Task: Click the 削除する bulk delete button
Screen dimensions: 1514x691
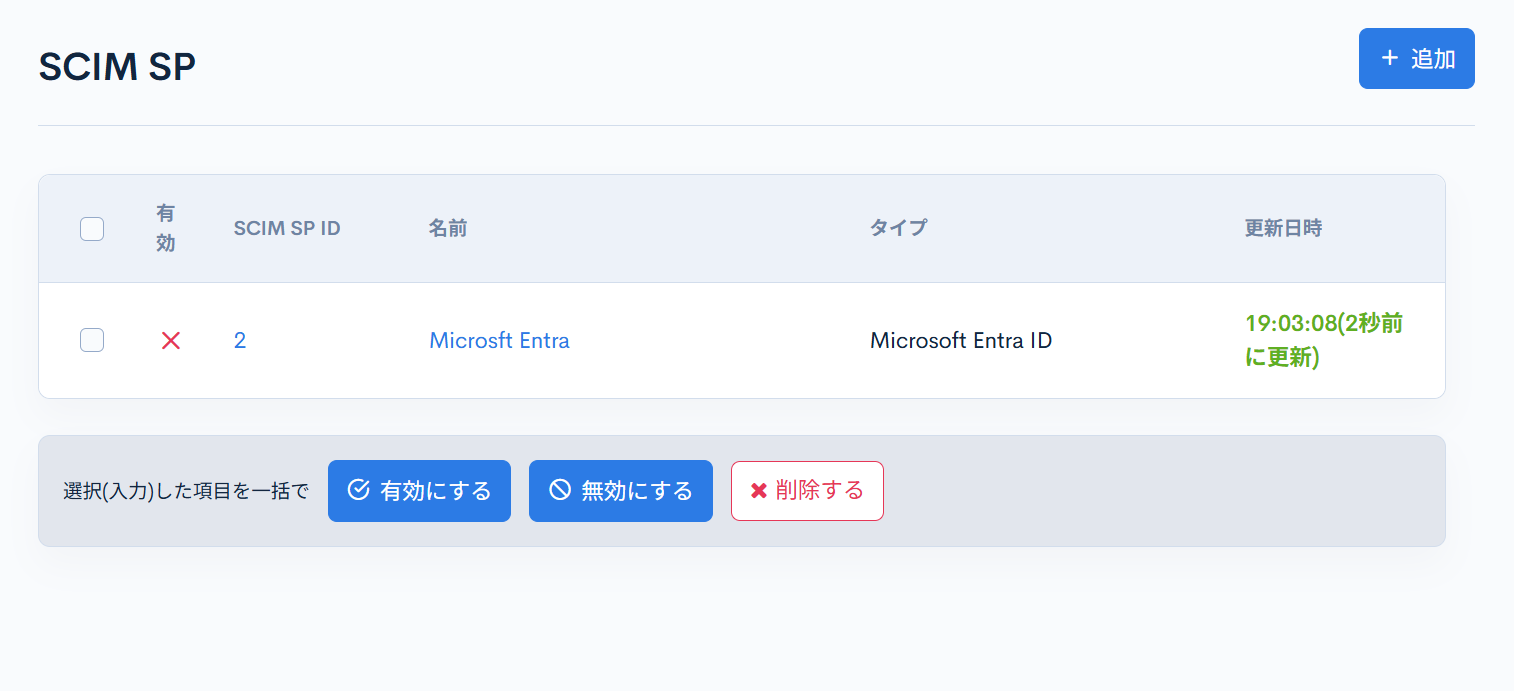Action: (807, 490)
